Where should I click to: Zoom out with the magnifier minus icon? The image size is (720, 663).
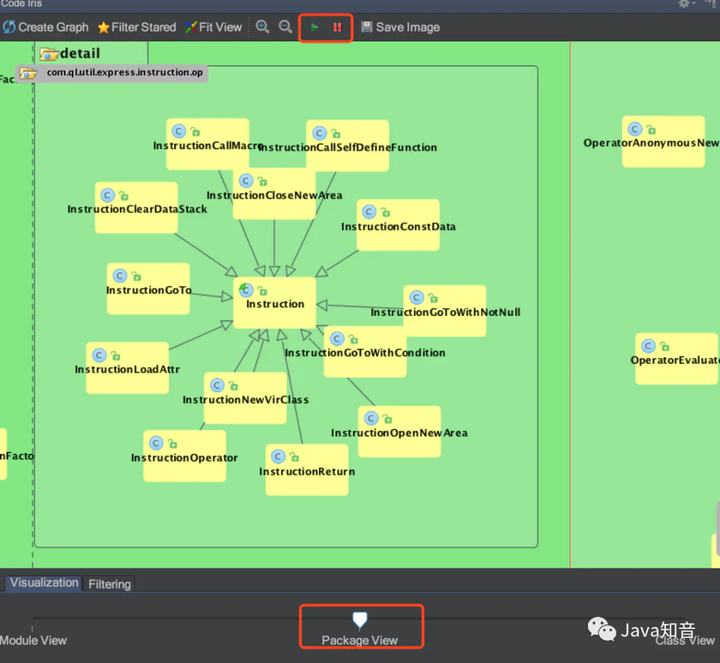click(285, 27)
